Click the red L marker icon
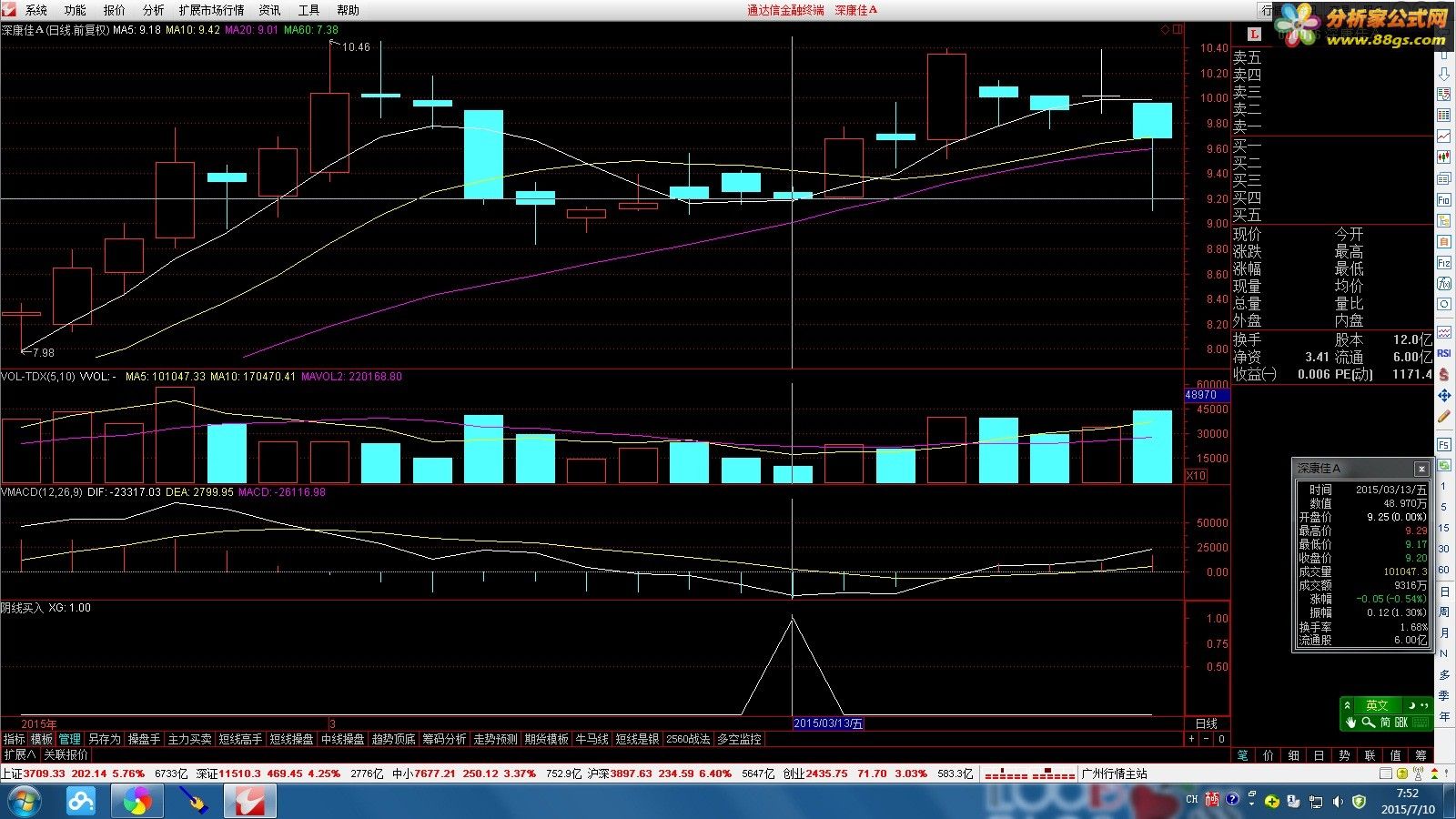This screenshot has width=1456, height=819. (1254, 34)
